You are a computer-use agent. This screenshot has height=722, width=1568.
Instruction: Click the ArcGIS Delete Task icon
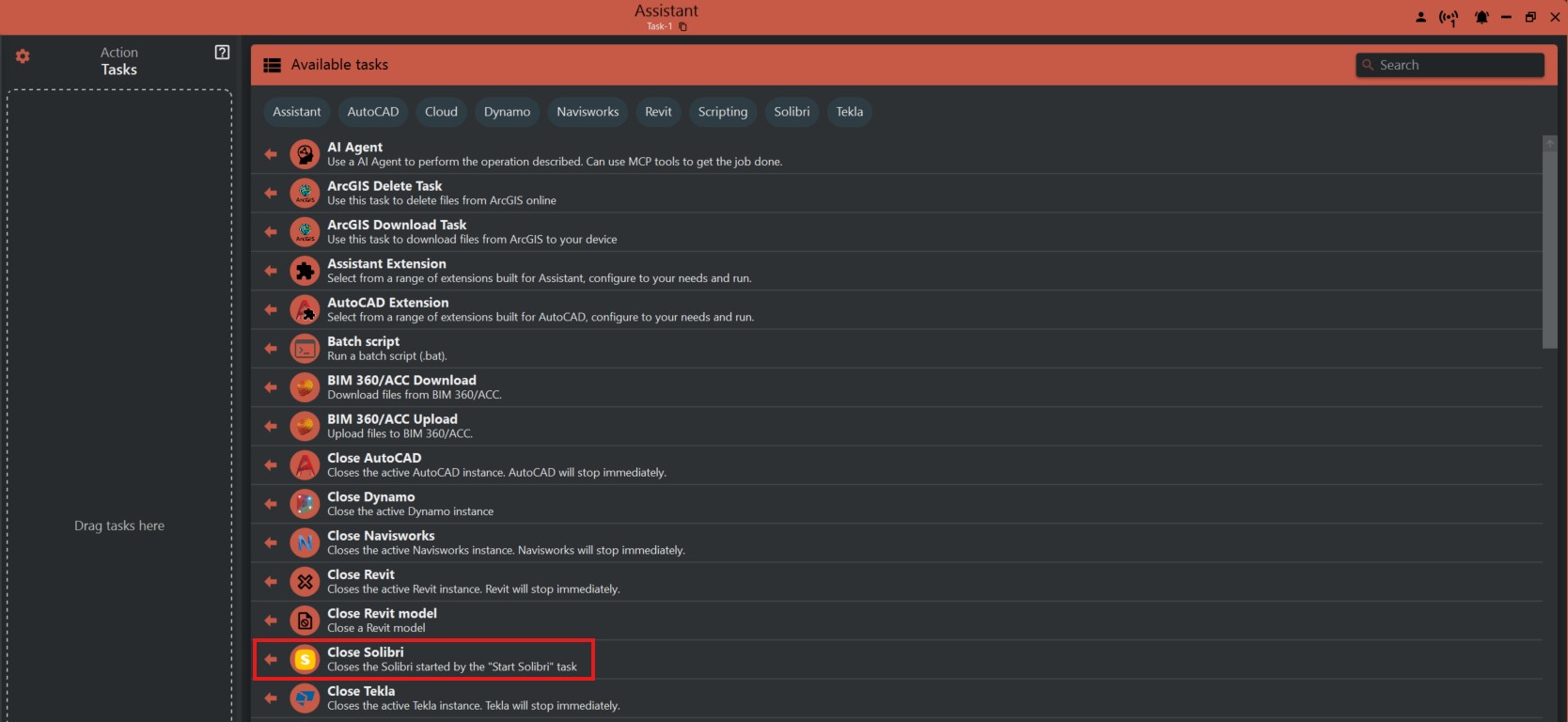pyautogui.click(x=305, y=193)
